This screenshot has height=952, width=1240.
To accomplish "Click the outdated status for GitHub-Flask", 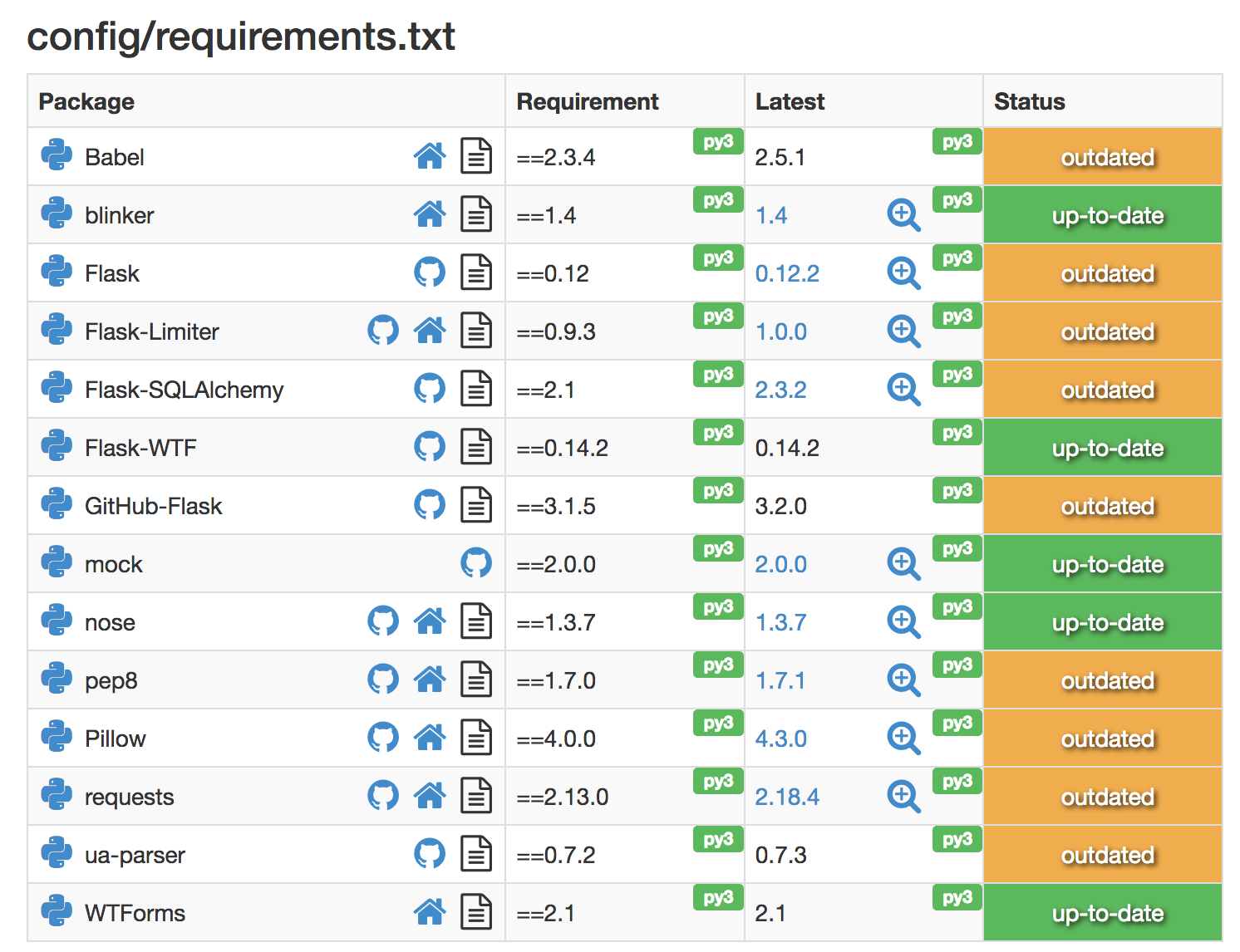I will tap(1103, 505).
